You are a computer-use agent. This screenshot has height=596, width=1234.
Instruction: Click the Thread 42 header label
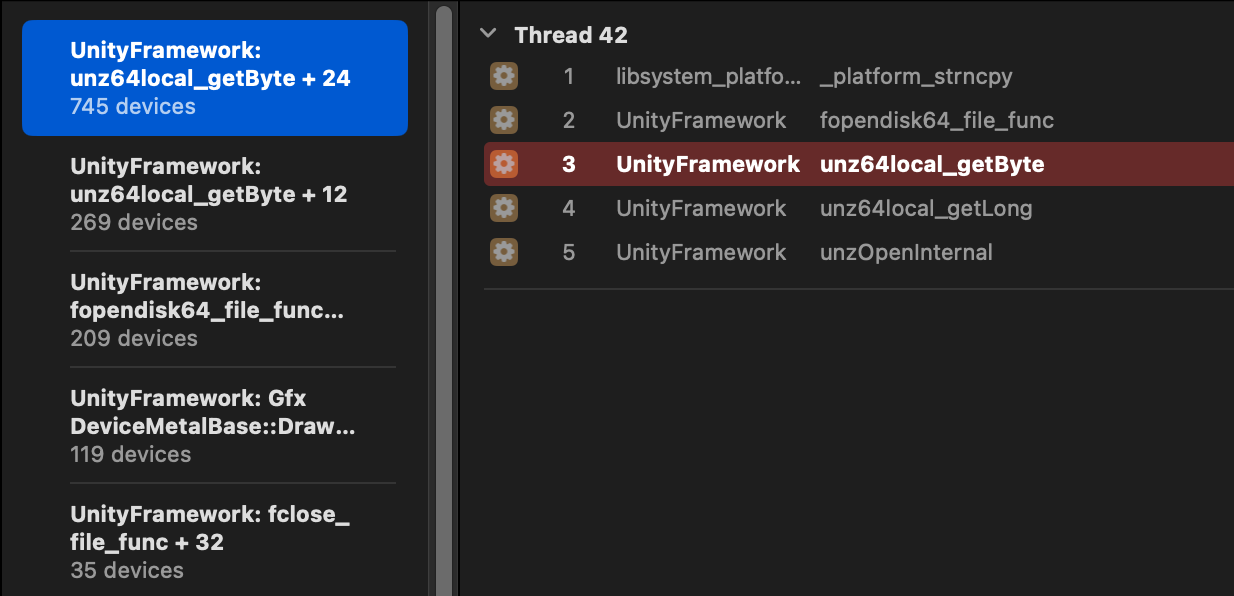coord(571,33)
